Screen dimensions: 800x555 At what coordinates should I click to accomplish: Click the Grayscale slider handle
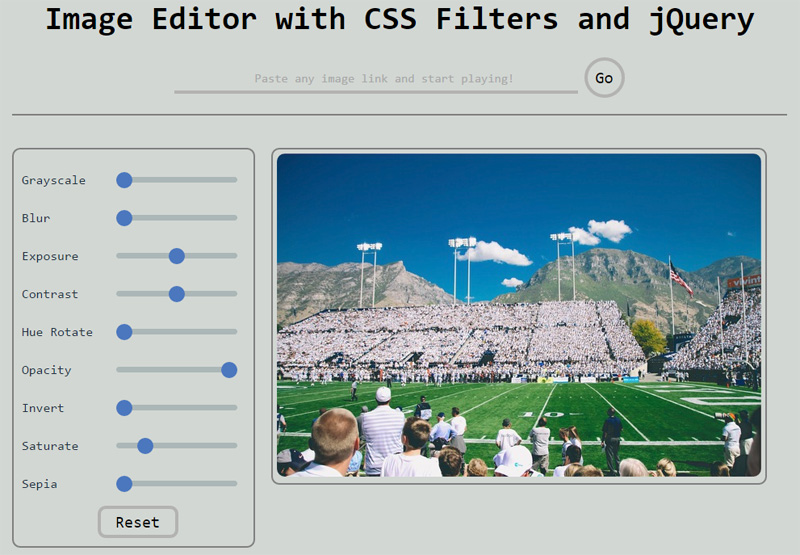click(124, 180)
